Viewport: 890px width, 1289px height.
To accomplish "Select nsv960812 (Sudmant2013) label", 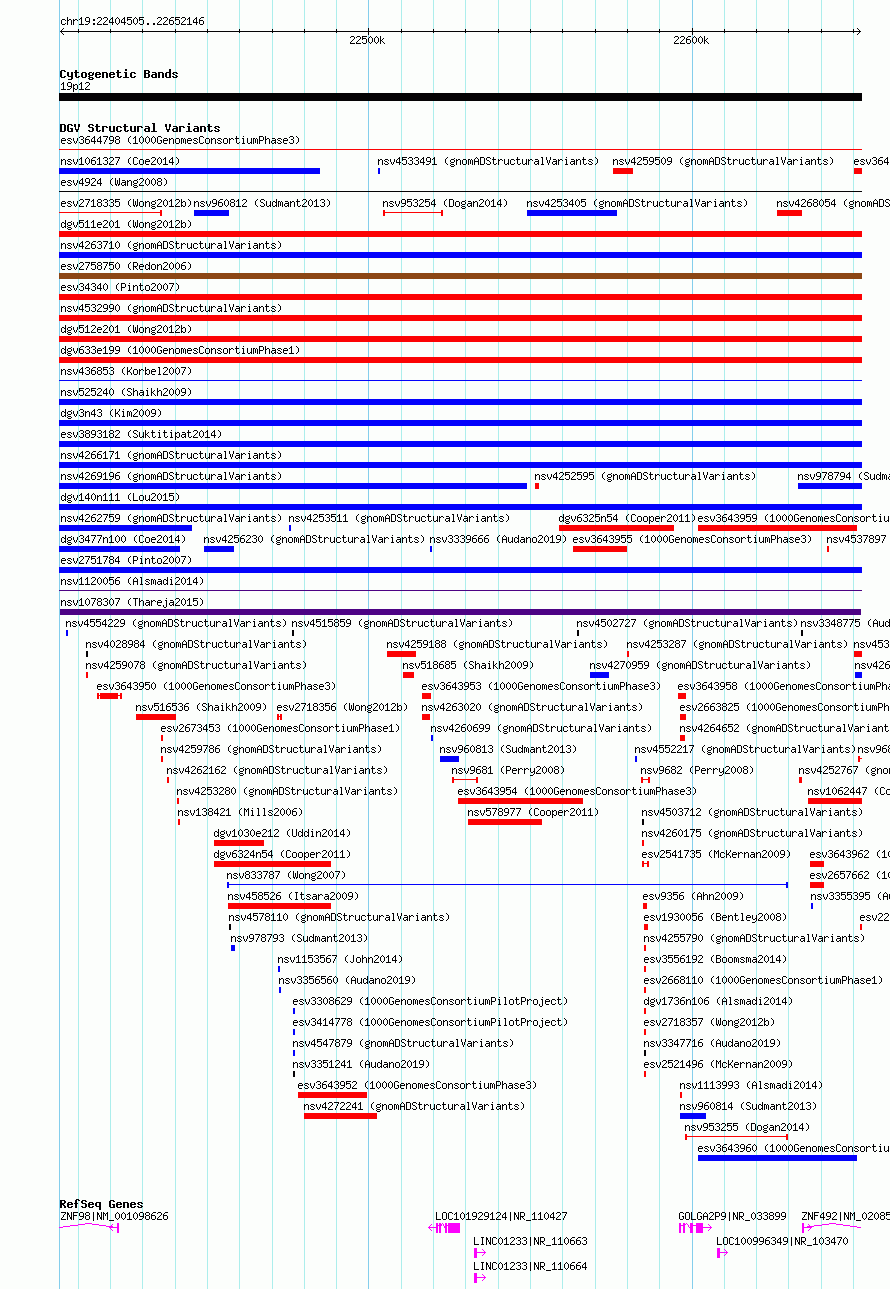I will [x=261, y=203].
